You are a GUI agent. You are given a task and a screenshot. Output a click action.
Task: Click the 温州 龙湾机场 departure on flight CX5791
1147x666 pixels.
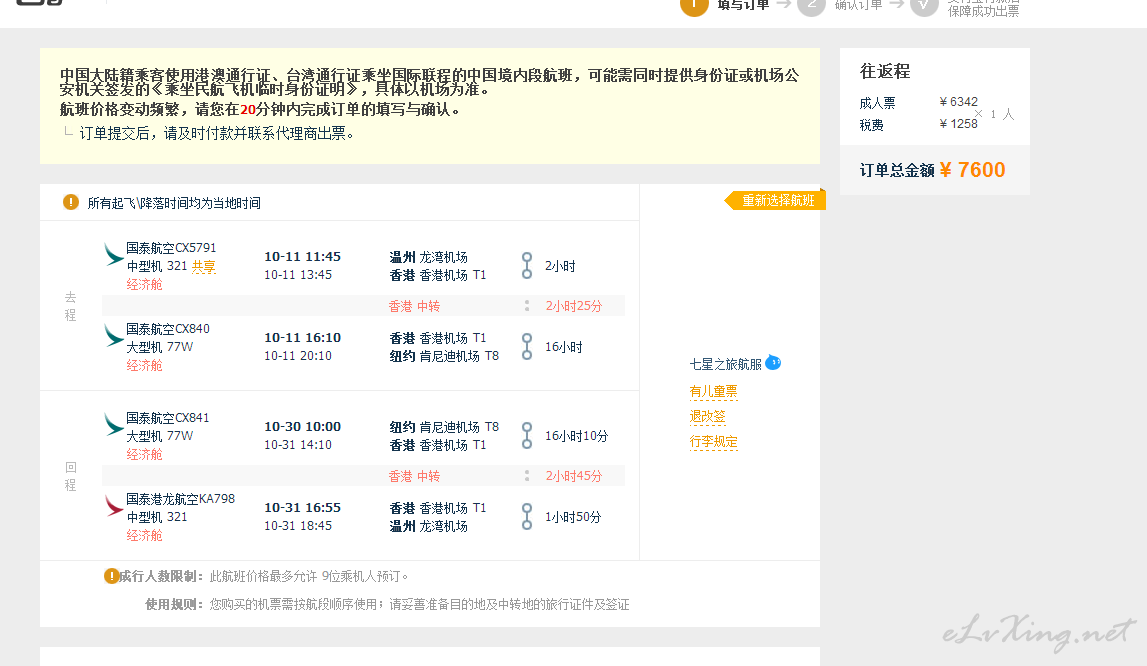[429, 257]
